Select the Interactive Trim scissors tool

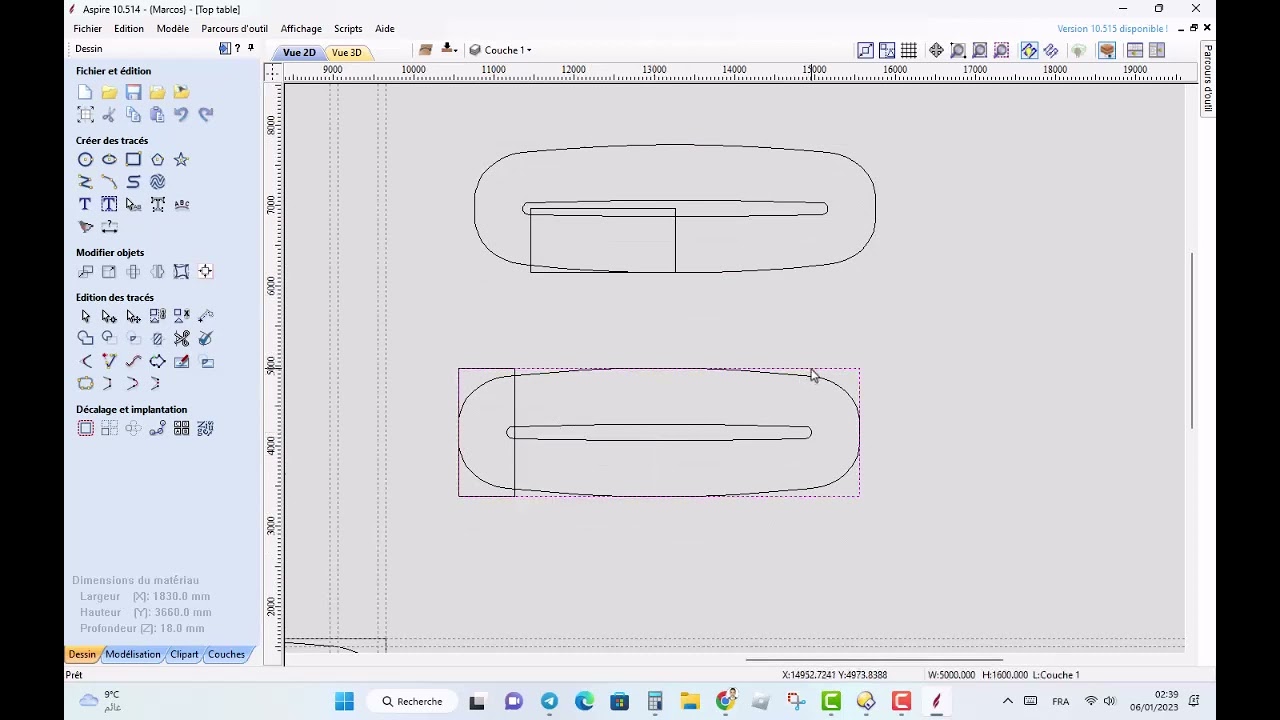(181, 339)
